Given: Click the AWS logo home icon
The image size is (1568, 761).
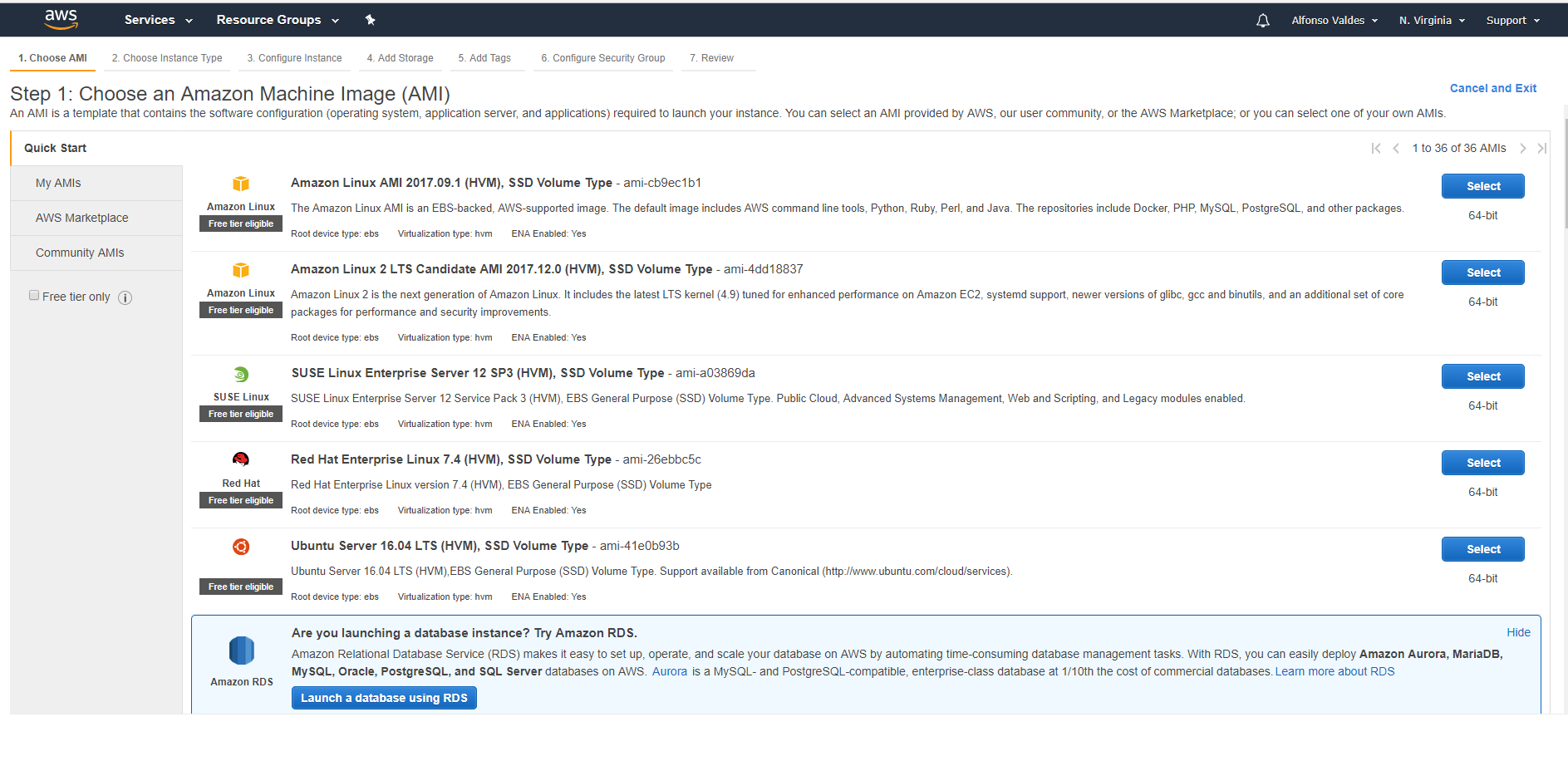Looking at the screenshot, I should [61, 19].
